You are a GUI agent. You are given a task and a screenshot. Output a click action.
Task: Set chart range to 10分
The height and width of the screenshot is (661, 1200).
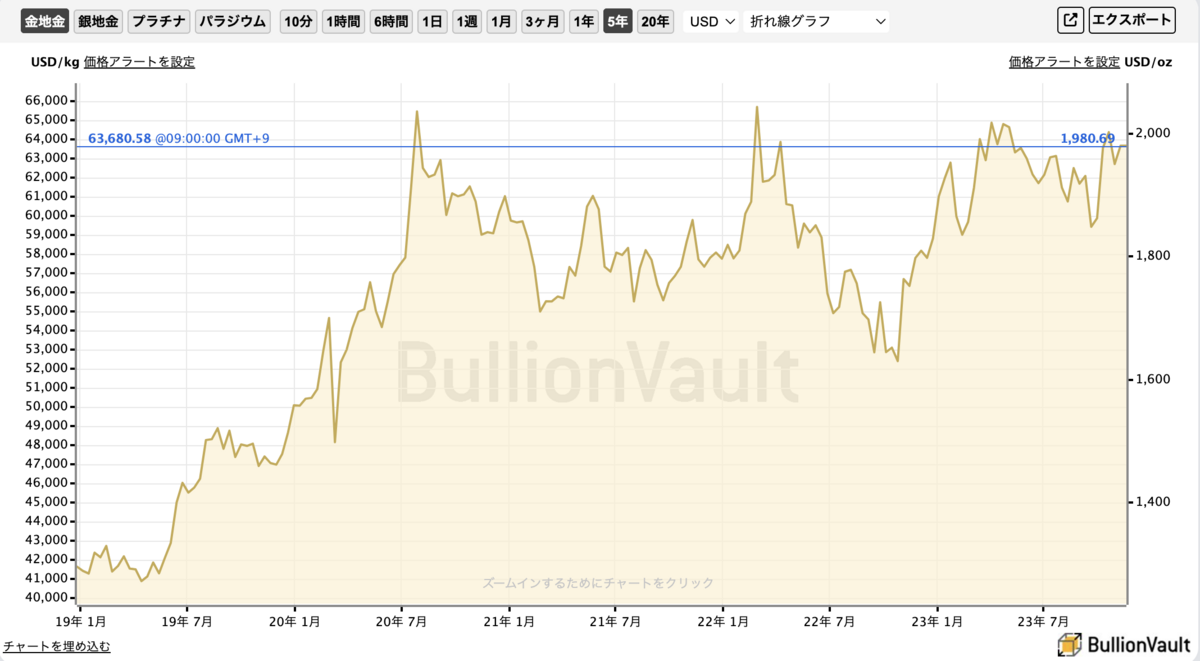(298, 21)
